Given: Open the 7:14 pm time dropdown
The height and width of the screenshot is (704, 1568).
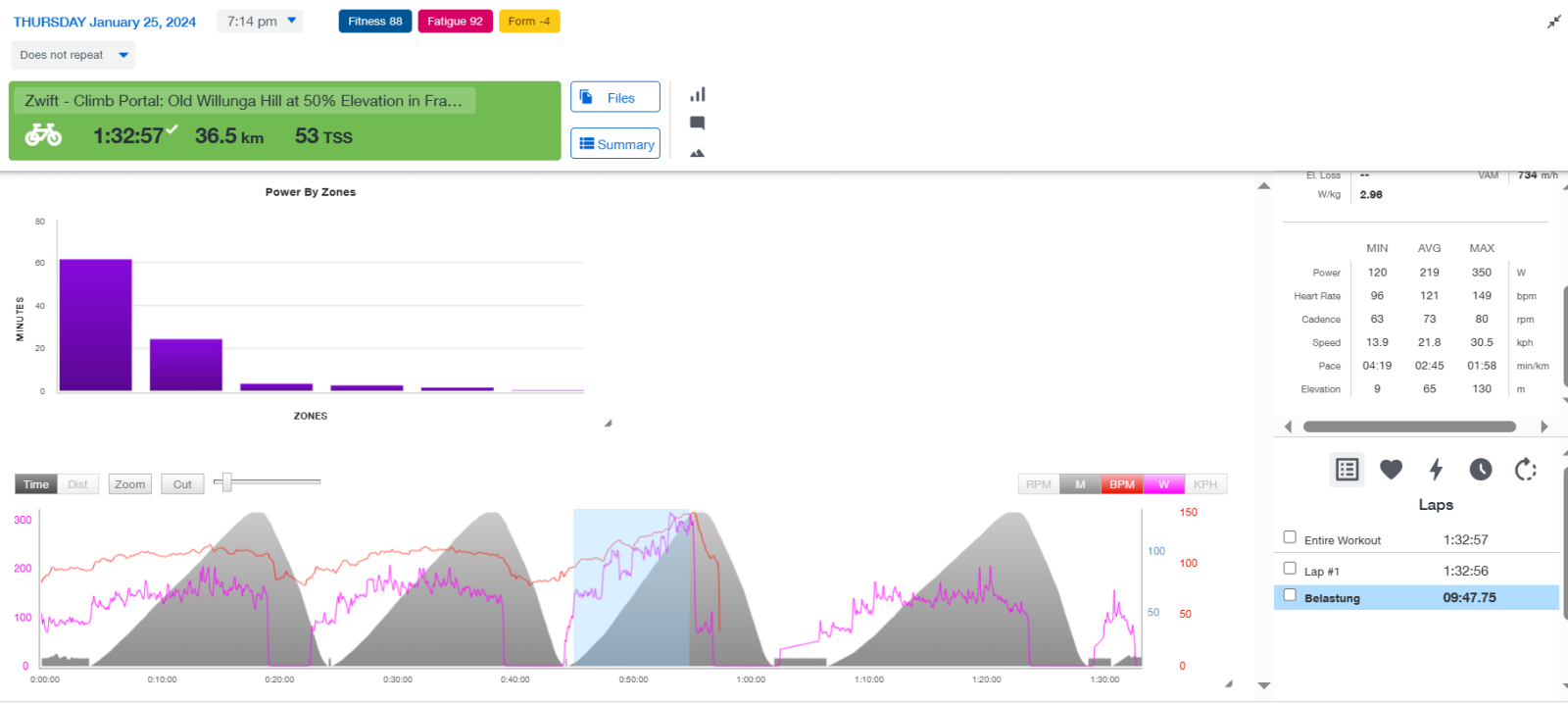Looking at the screenshot, I should click(261, 22).
